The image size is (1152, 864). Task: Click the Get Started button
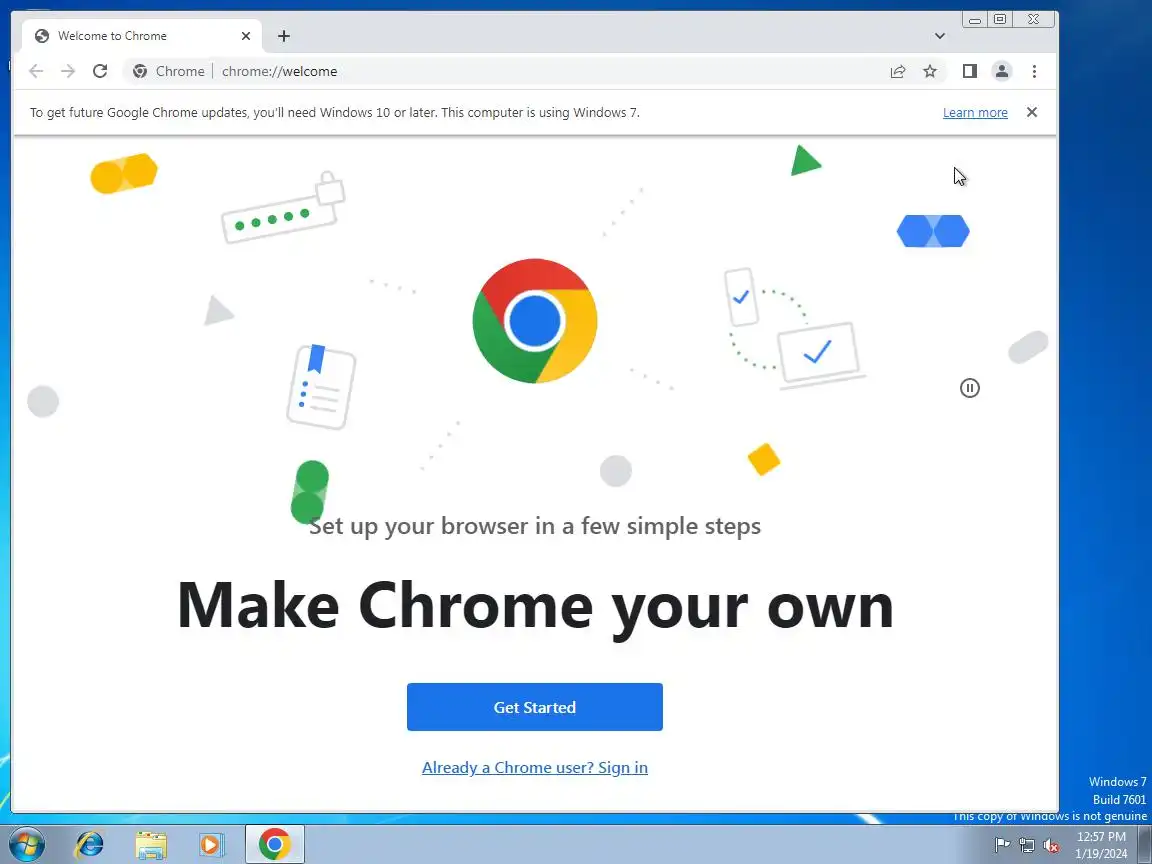[535, 707]
